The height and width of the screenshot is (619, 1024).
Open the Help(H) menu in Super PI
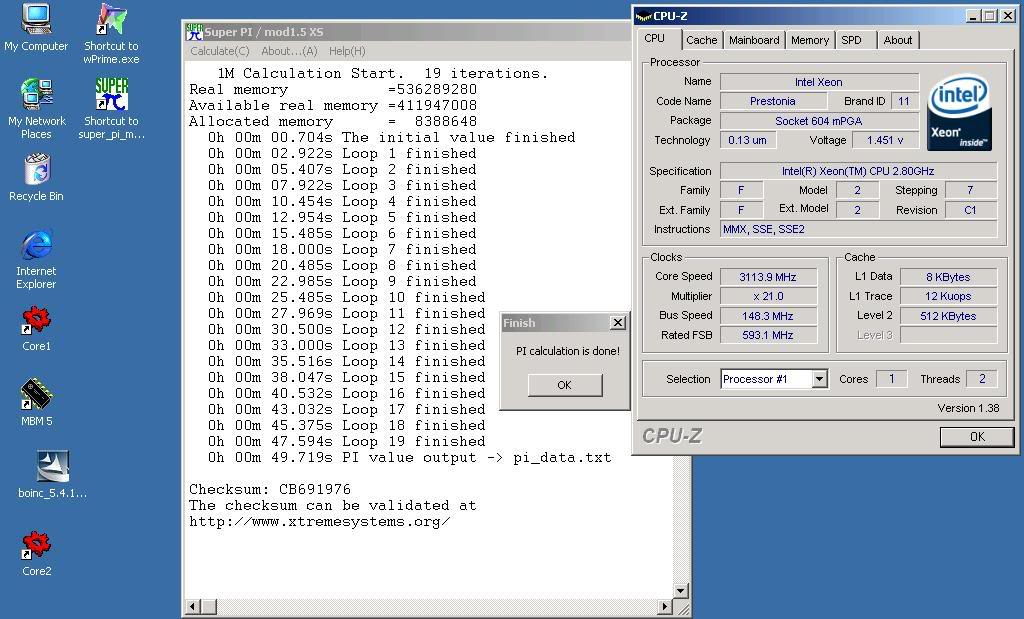point(347,51)
